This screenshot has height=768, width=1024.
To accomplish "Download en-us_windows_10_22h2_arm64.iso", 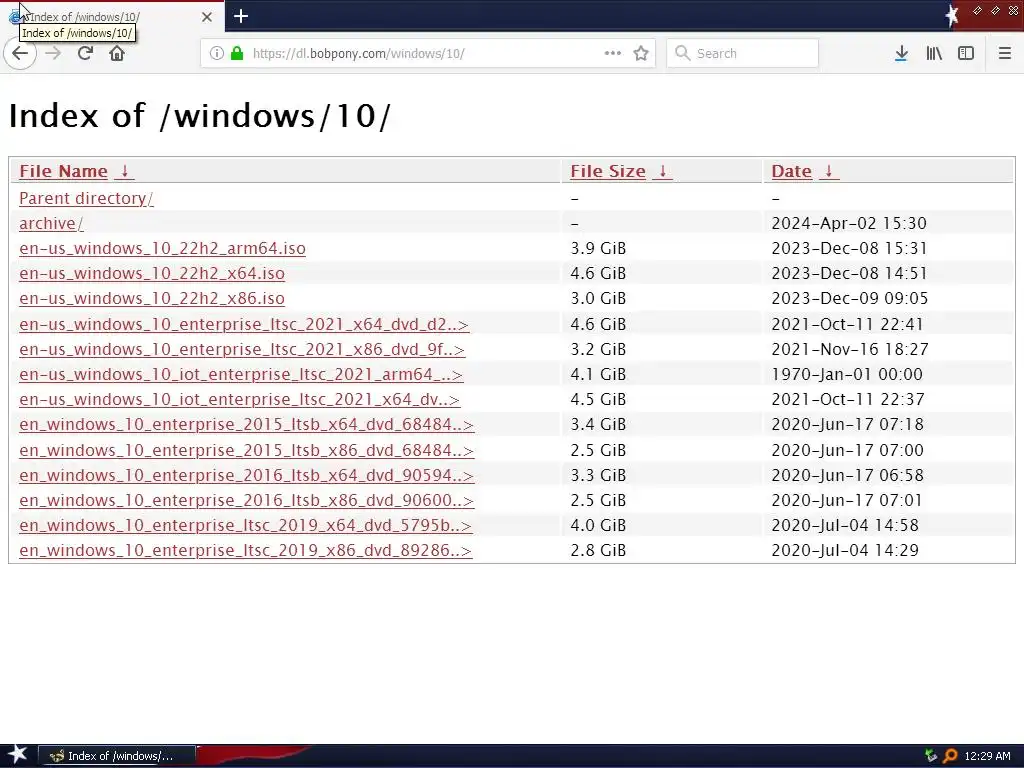I will pos(162,248).
